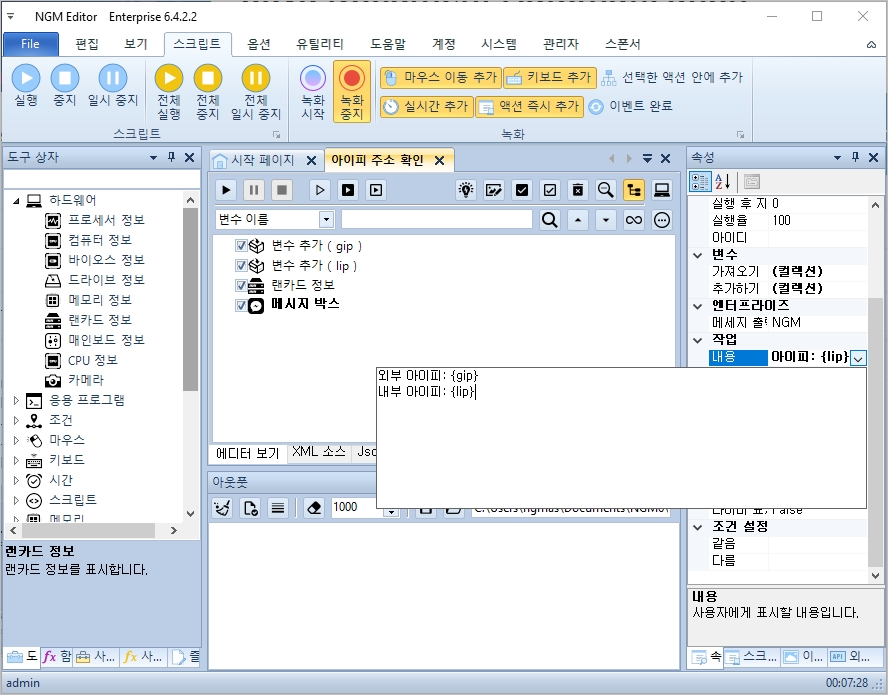Click the 전체 일시 중지 pause icon
Screen dimensions: 888x695
pyautogui.click(x=256, y=78)
